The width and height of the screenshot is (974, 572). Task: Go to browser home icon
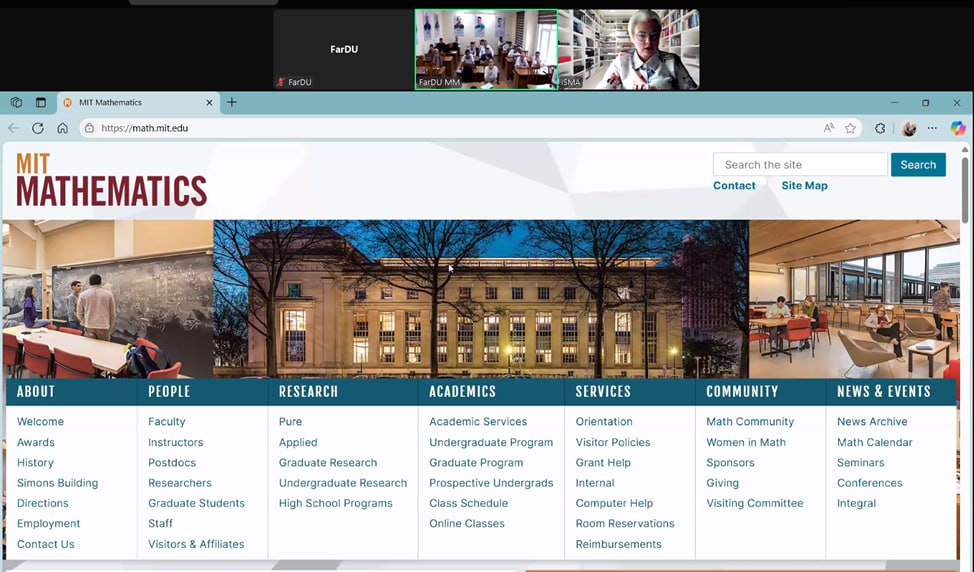pyautogui.click(x=62, y=128)
